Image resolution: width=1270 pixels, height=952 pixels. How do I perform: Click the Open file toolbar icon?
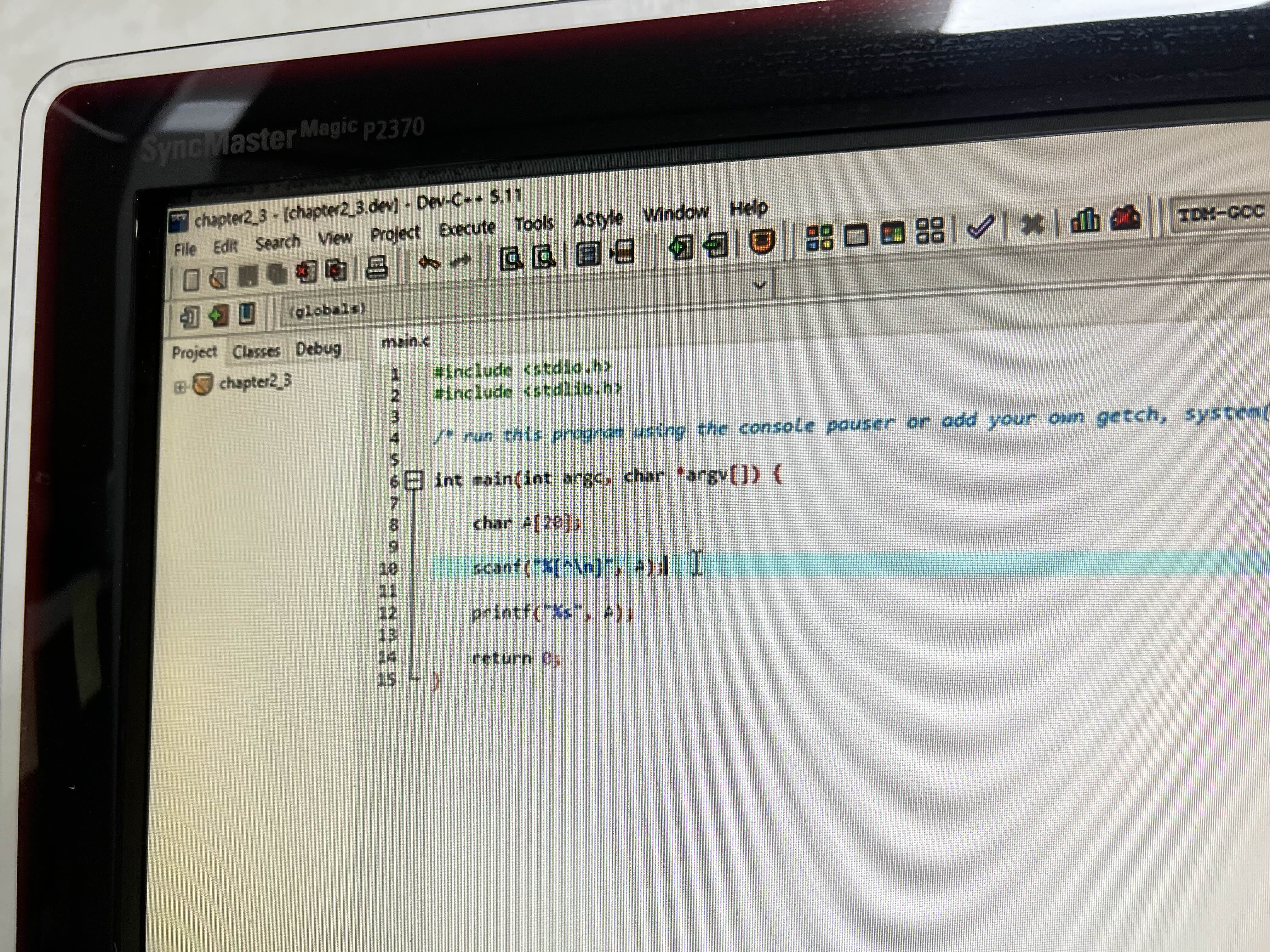218,278
